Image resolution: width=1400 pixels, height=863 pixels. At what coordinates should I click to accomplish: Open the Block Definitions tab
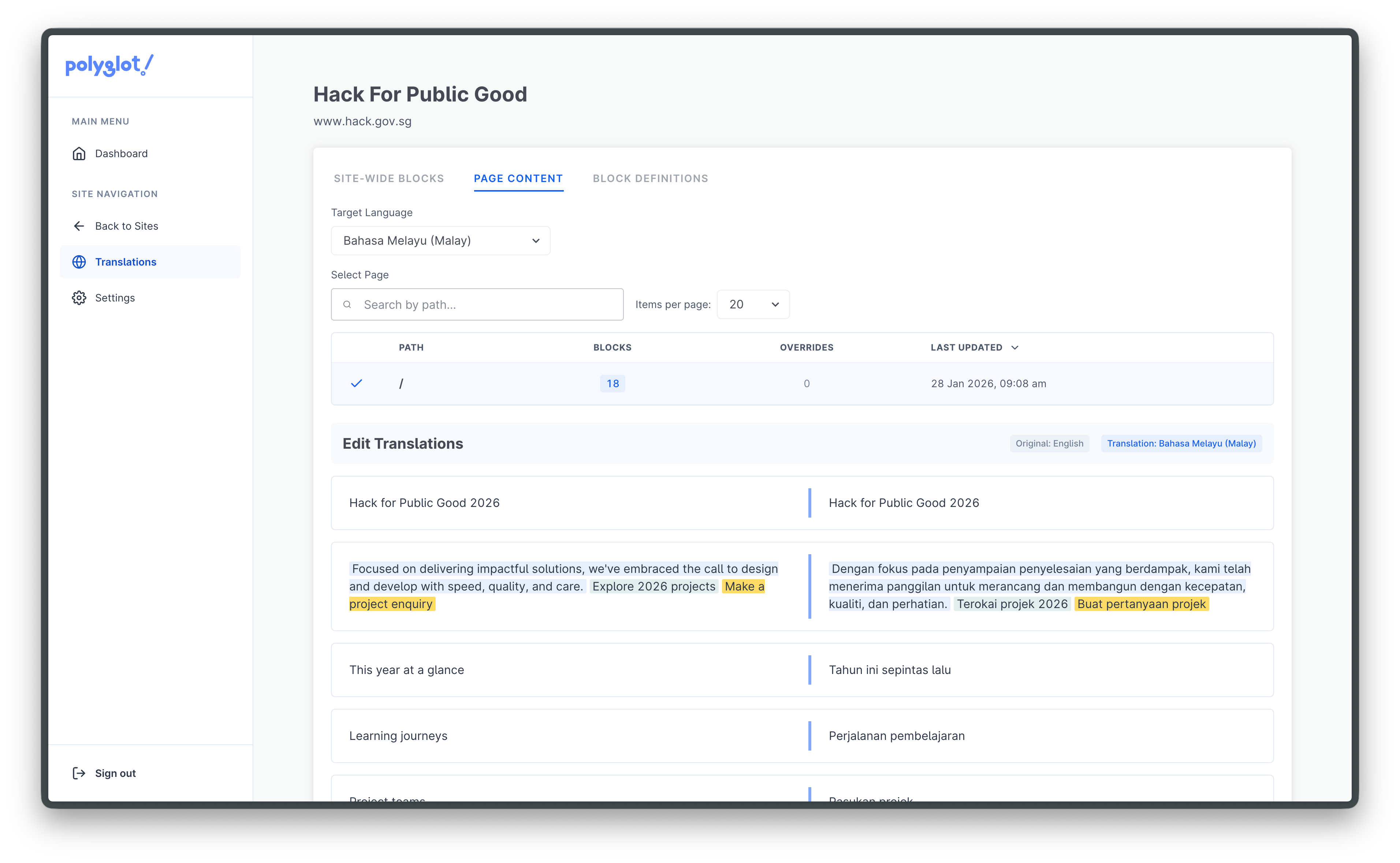650,178
